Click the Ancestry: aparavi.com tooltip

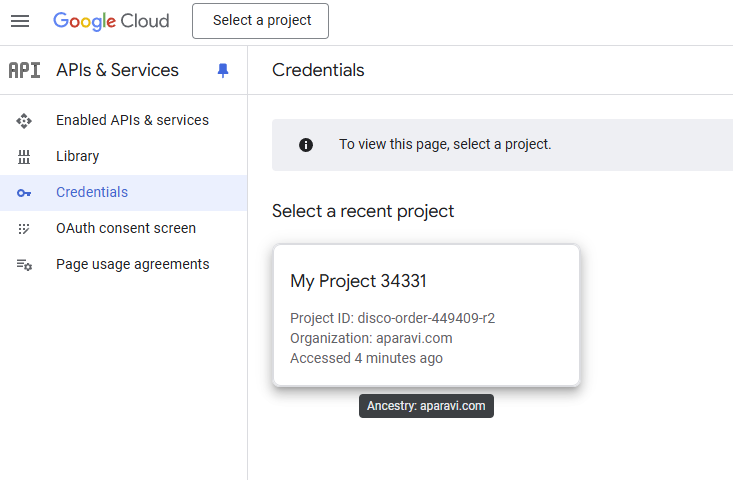pos(426,406)
